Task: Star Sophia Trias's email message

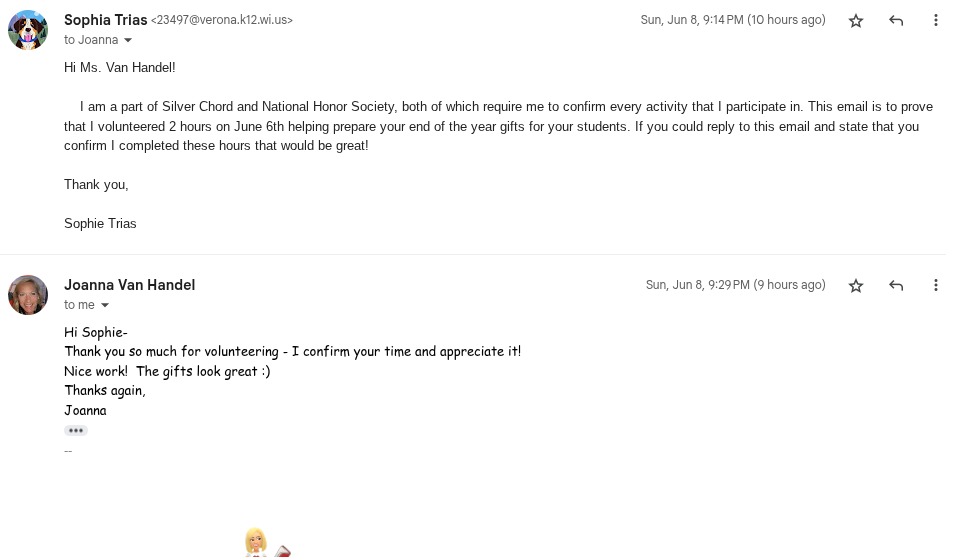Action: [856, 20]
